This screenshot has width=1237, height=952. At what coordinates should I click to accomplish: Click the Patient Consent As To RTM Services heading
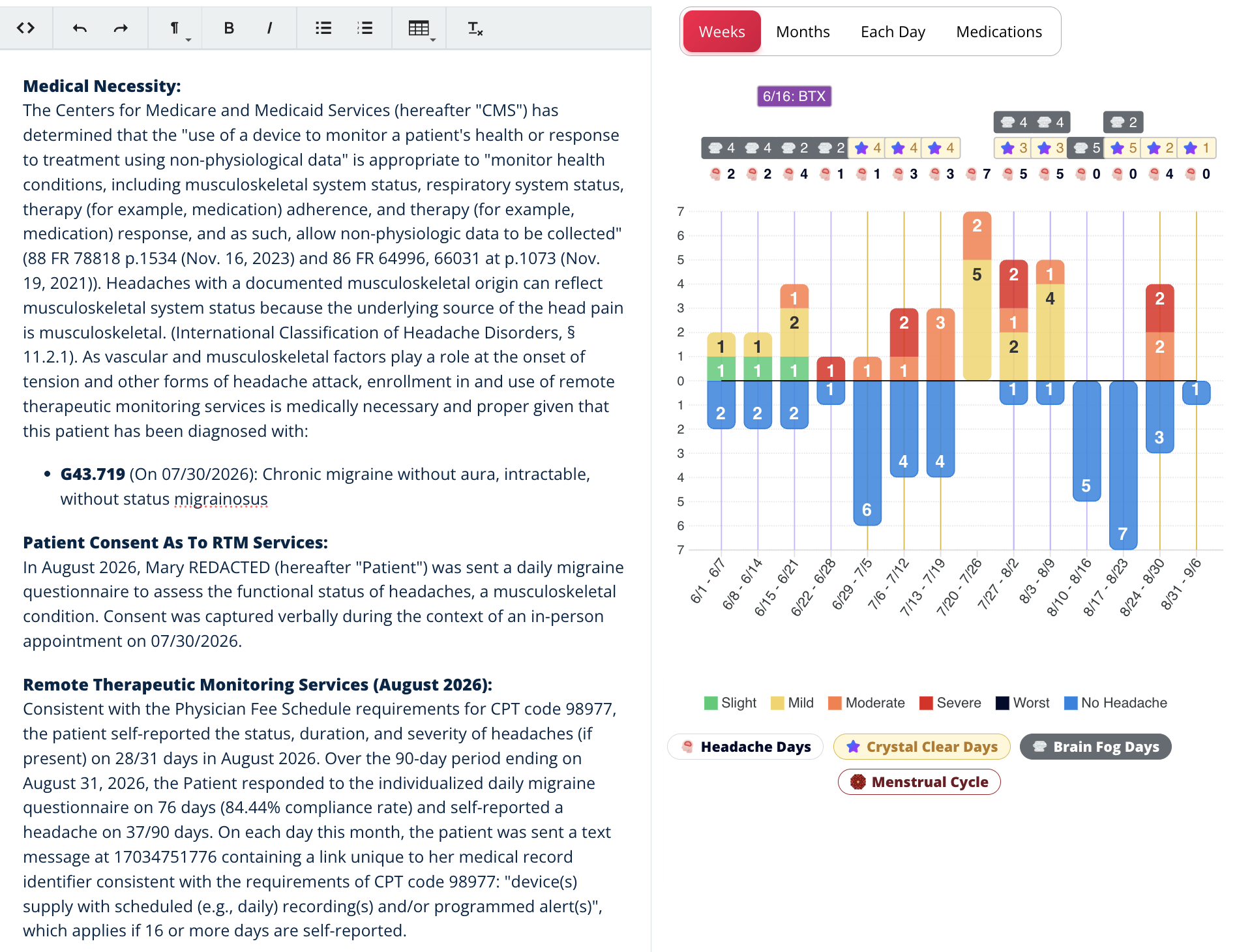(175, 543)
